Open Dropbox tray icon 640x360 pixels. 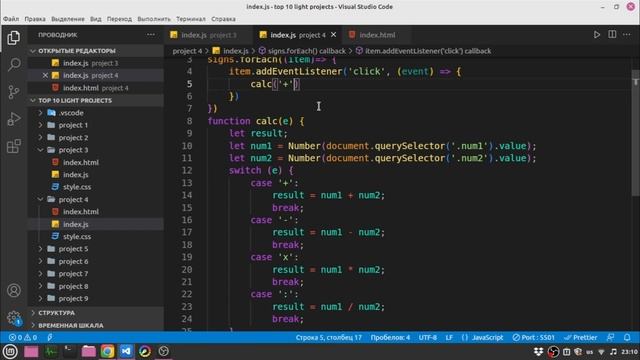click(538, 351)
